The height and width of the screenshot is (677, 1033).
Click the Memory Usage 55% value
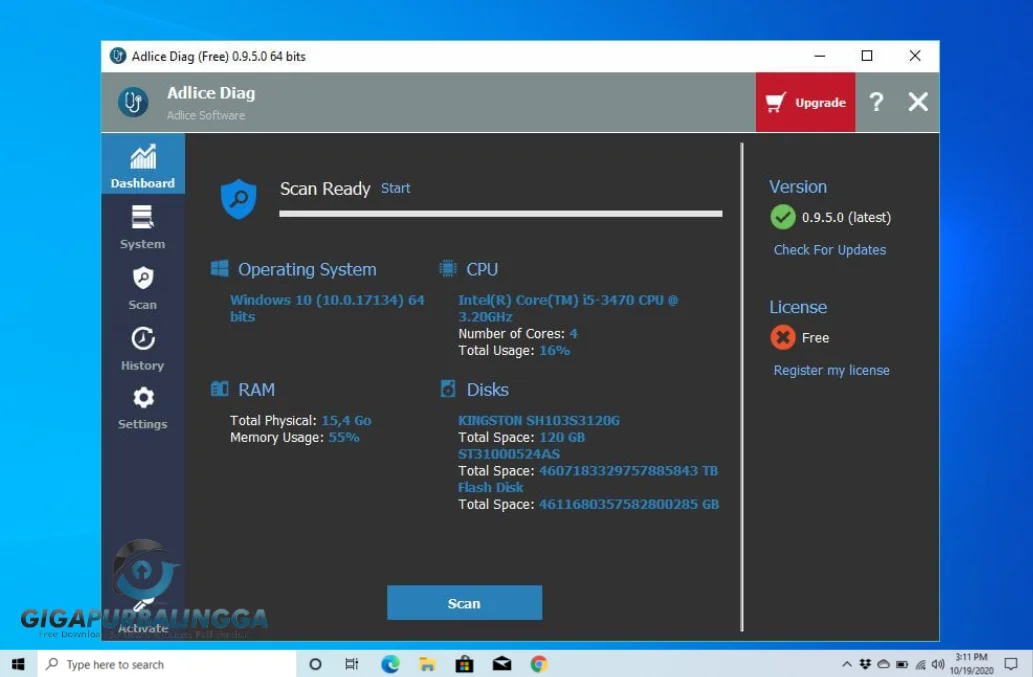pyautogui.click(x=343, y=437)
